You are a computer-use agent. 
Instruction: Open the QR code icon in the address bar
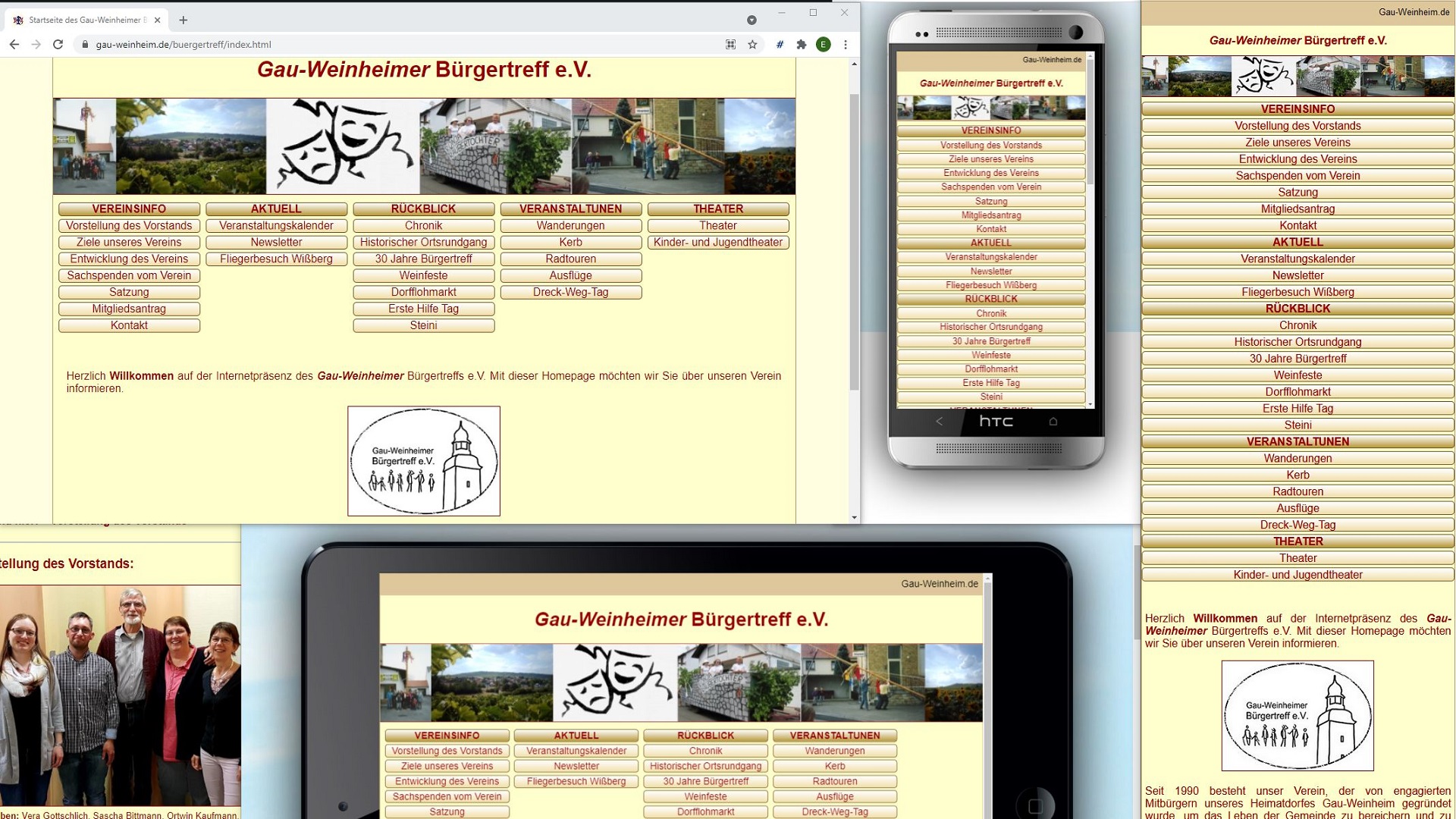click(730, 45)
